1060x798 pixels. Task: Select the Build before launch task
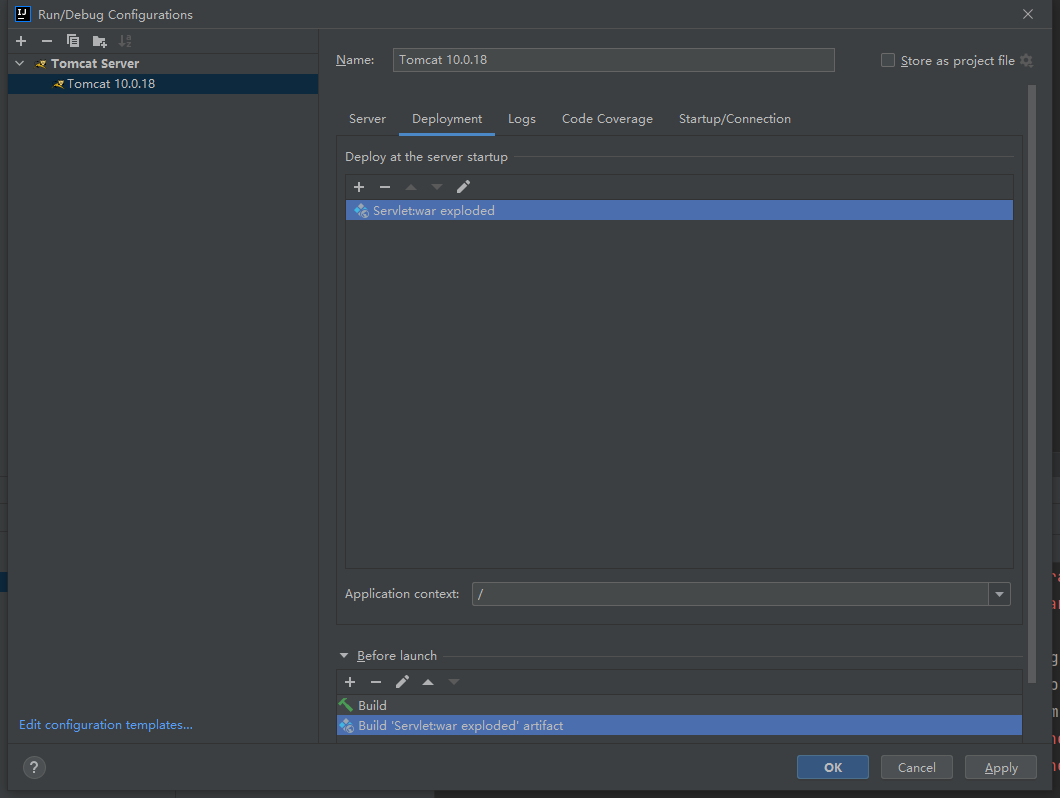679,705
